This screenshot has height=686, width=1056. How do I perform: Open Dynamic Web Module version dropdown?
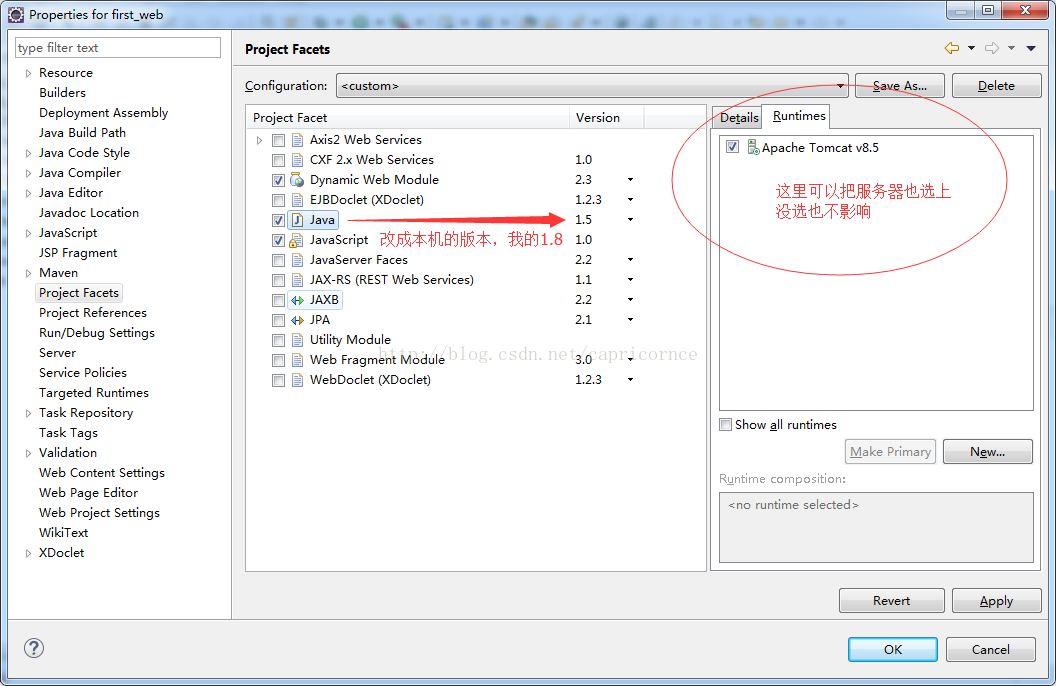click(x=630, y=180)
